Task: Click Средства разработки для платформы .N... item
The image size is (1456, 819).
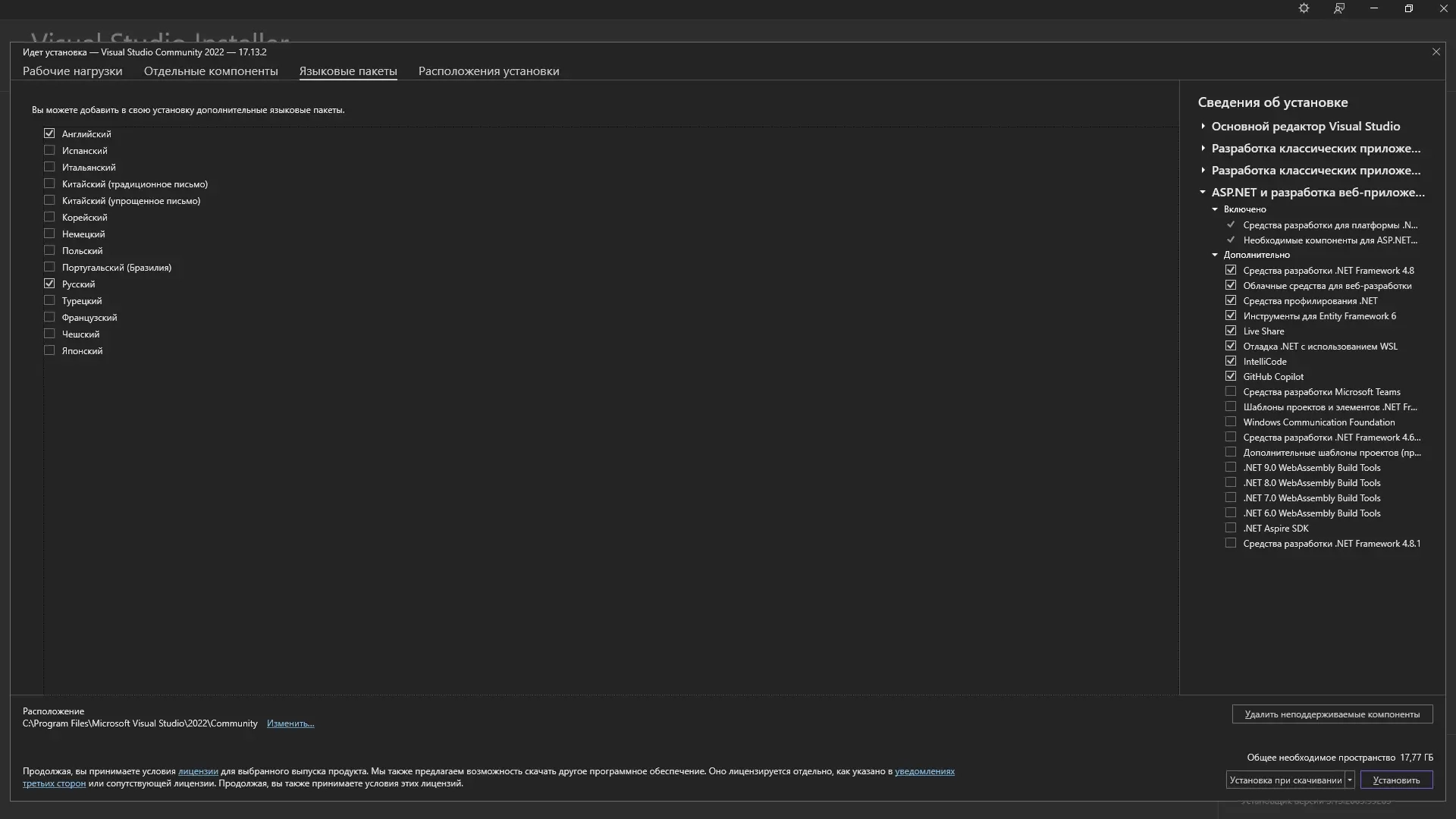Action: 1330,225
